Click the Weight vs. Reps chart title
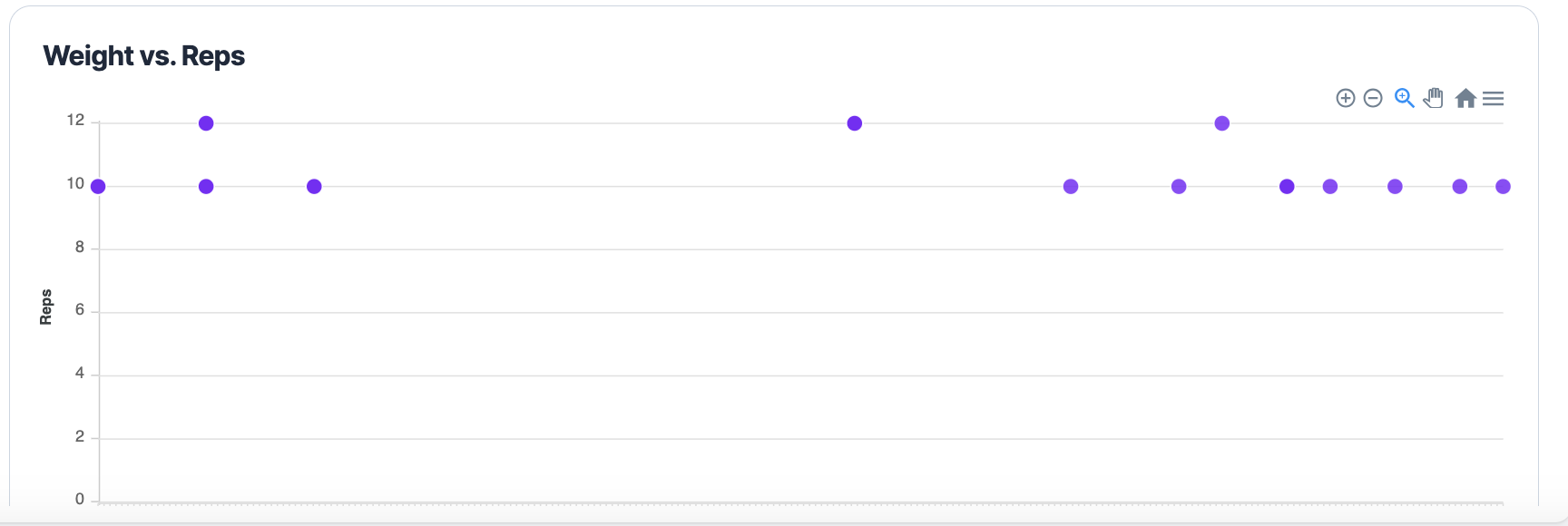 [x=144, y=56]
